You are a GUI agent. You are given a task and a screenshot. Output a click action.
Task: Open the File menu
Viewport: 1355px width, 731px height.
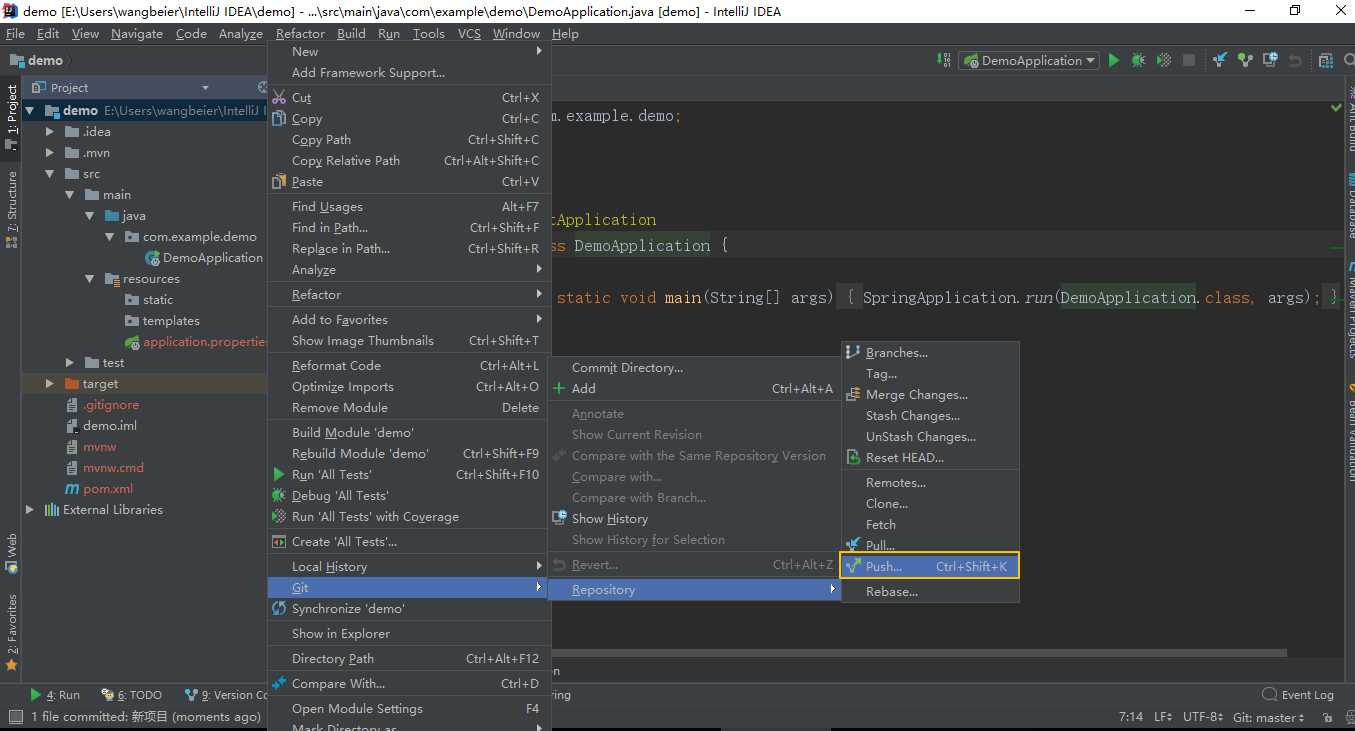pyautogui.click(x=15, y=33)
